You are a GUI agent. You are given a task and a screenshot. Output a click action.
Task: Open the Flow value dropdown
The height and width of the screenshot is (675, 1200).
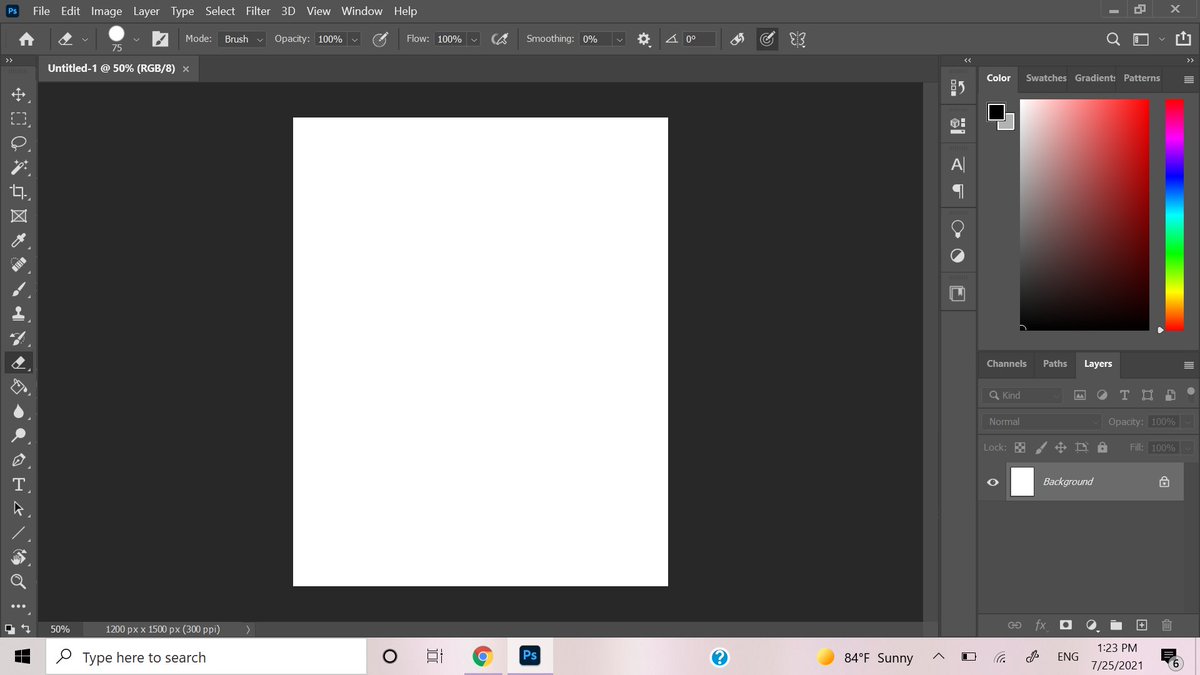coord(473,39)
